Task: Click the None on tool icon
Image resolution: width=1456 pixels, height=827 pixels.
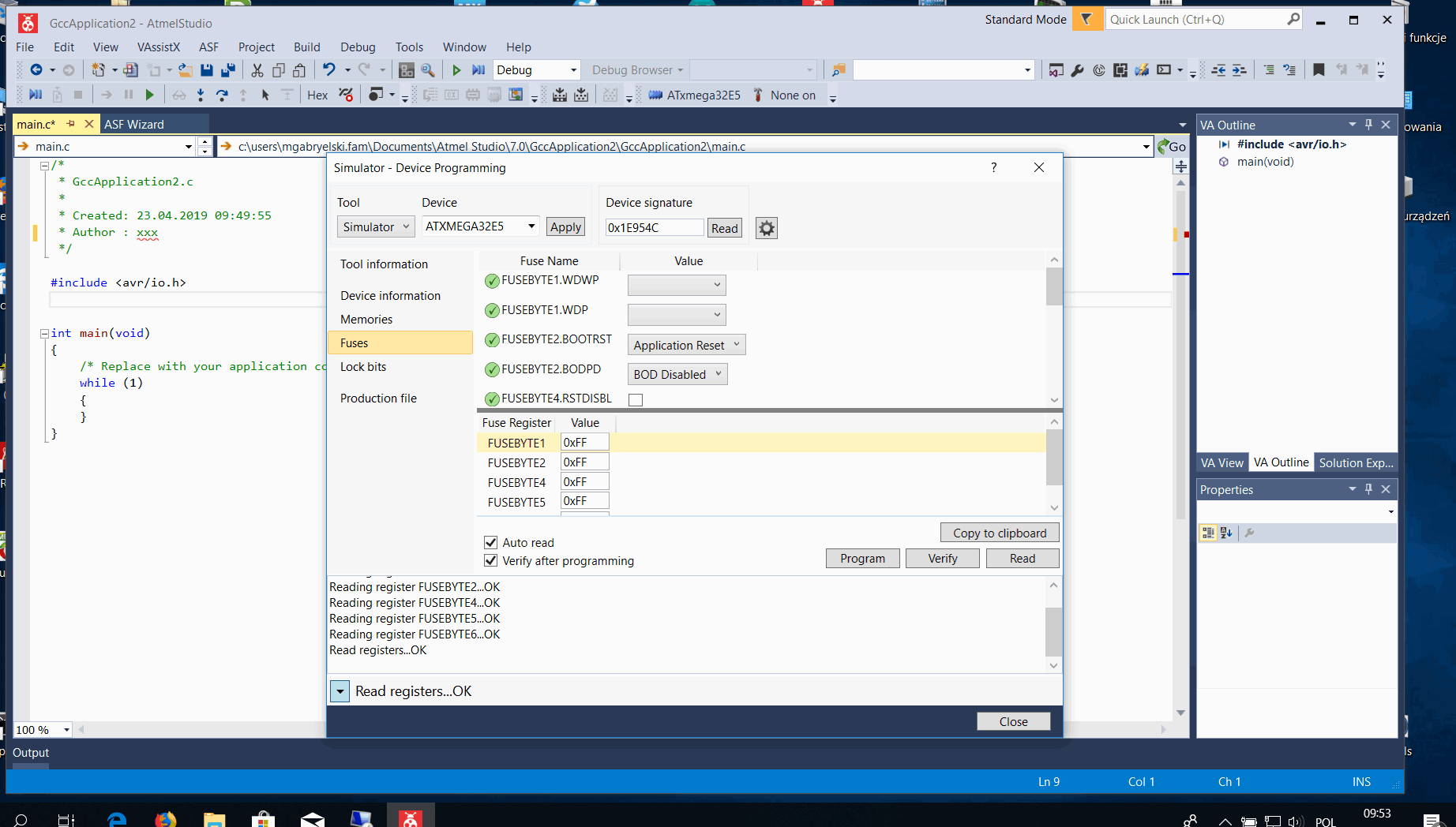Action: [758, 95]
